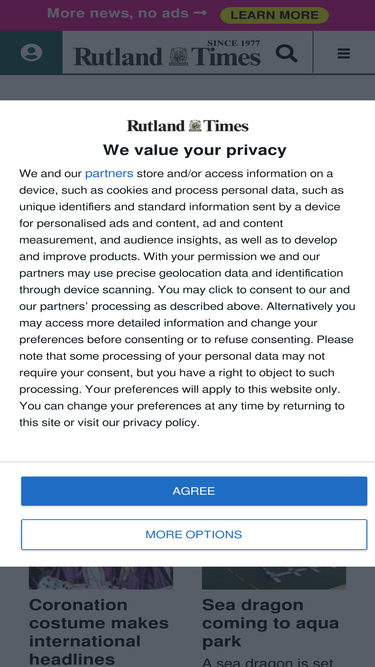Open MORE OPTIONS for privacy preferences
Image resolution: width=375 pixels, height=667 pixels.
194,534
